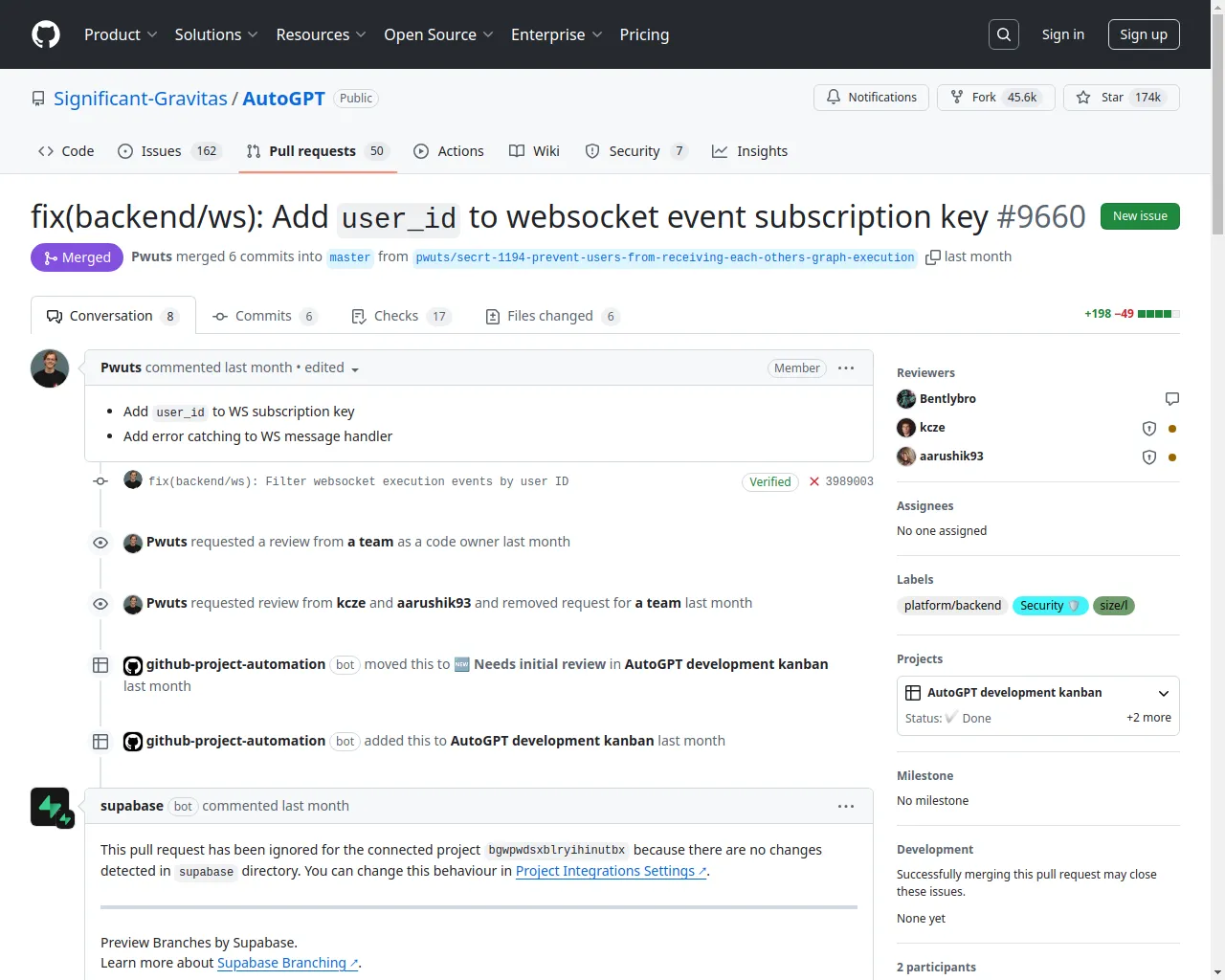Click the supabase bot avatar
This screenshot has width=1225, height=980.
pos(52,808)
